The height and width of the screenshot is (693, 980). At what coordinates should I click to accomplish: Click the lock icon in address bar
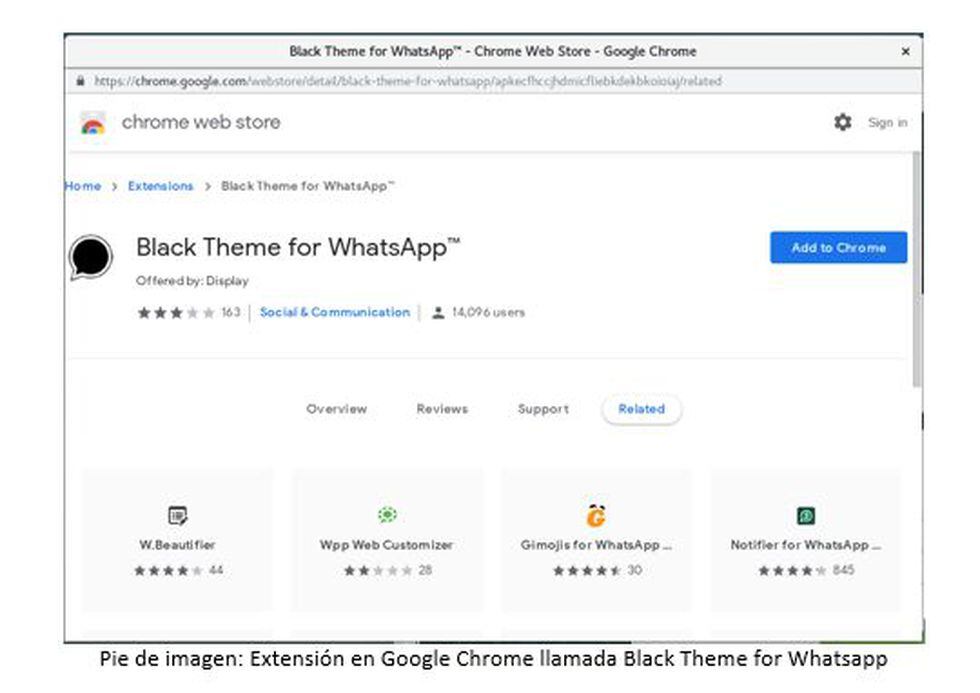[x=80, y=81]
